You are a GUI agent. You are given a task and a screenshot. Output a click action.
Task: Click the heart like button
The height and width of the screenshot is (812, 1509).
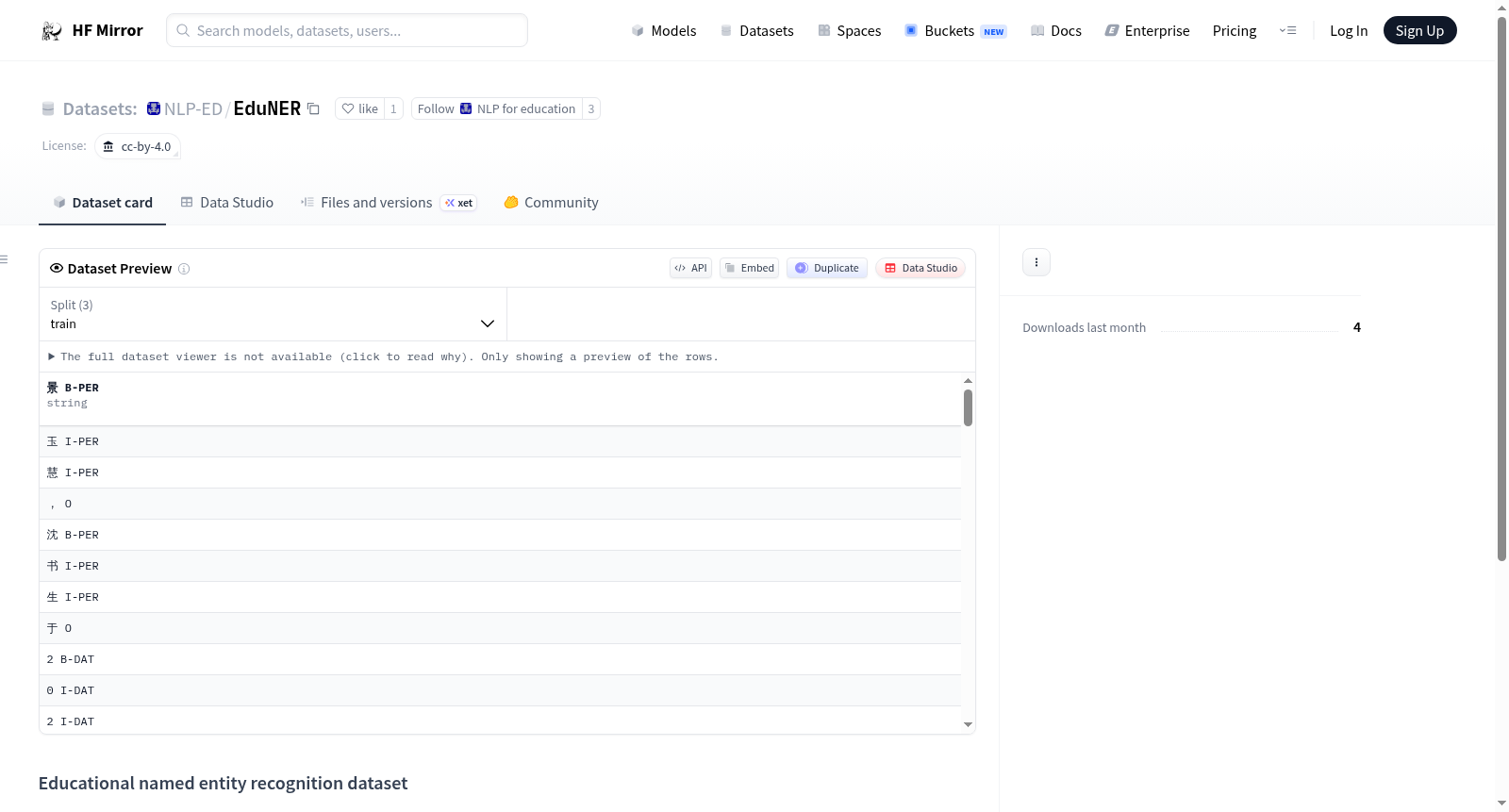pos(359,109)
